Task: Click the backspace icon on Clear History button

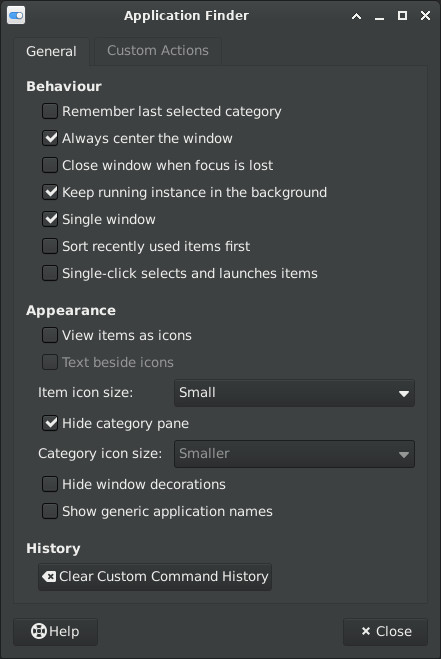Action: 49,577
